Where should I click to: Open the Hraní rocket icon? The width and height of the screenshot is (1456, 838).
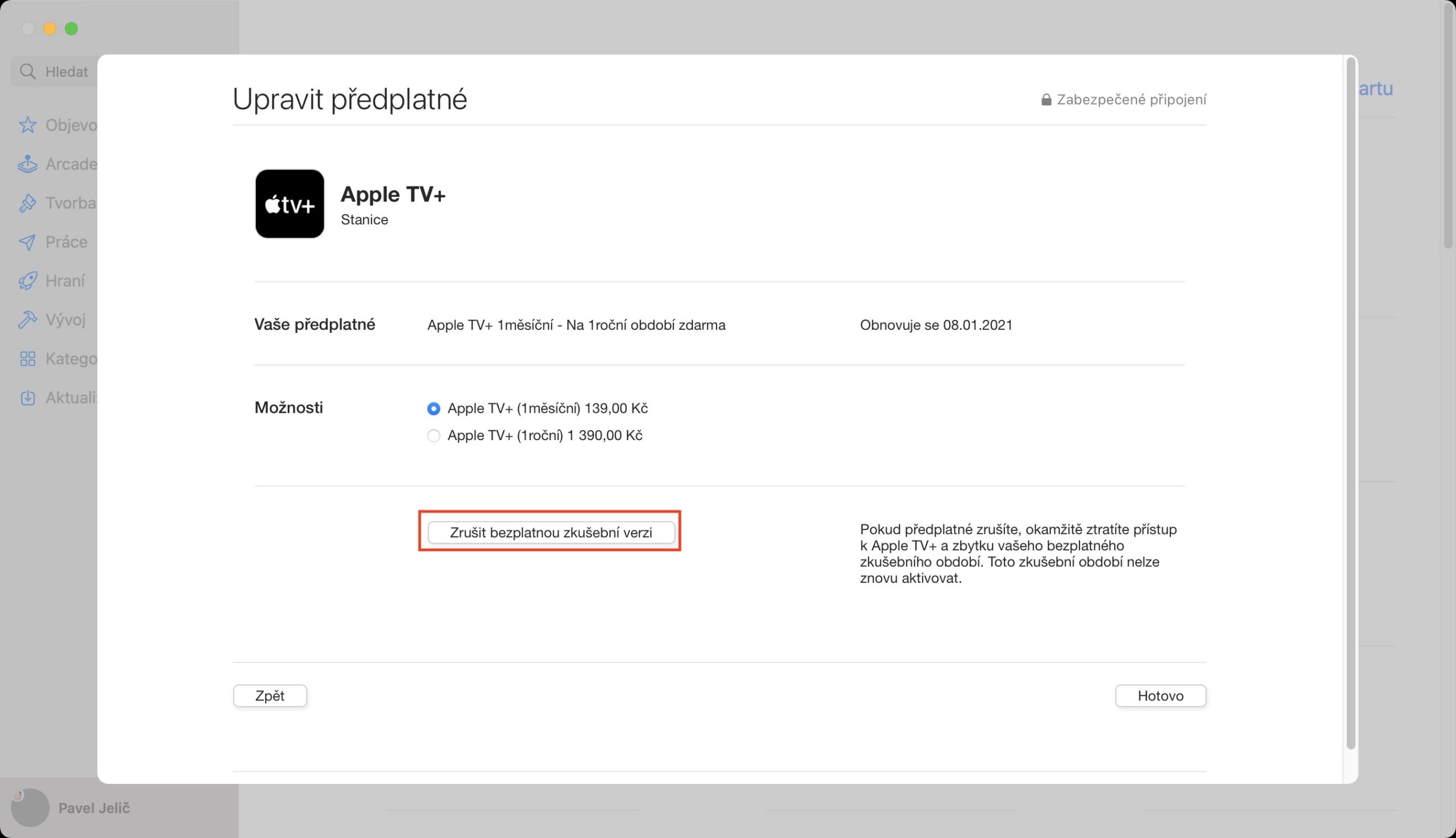(x=27, y=281)
